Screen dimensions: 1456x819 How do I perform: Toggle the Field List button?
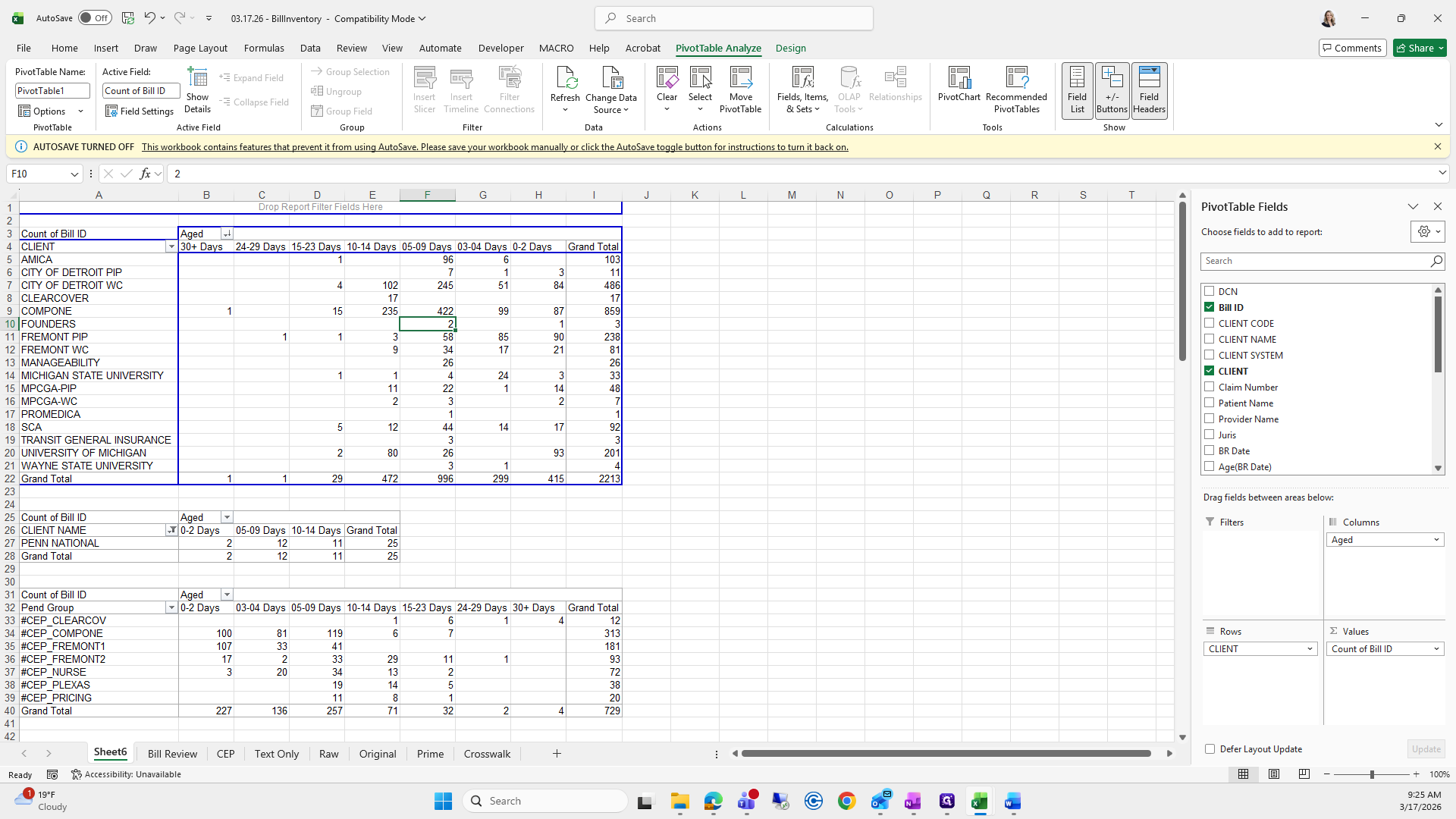(1077, 89)
